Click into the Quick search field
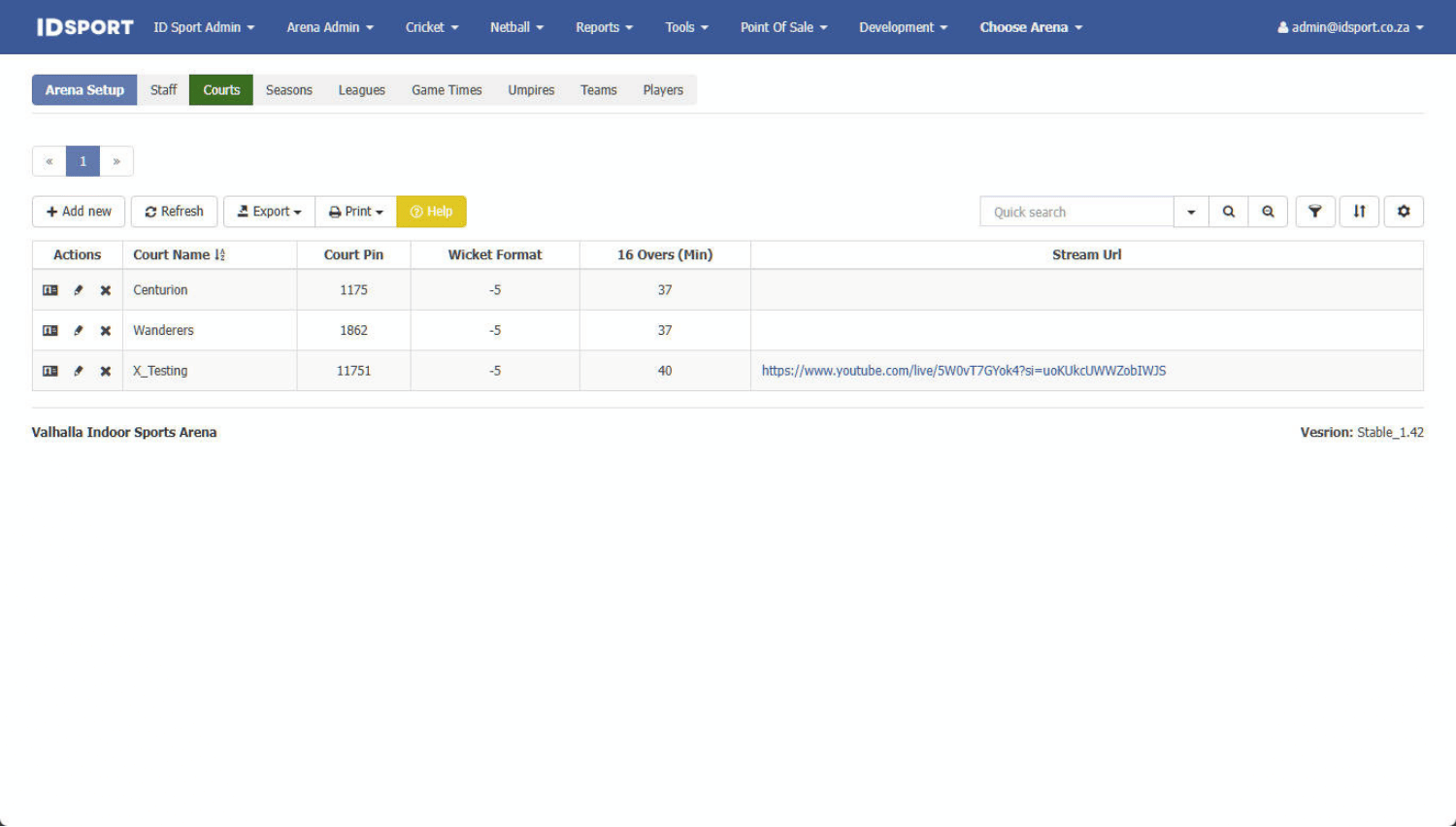 click(x=1076, y=212)
